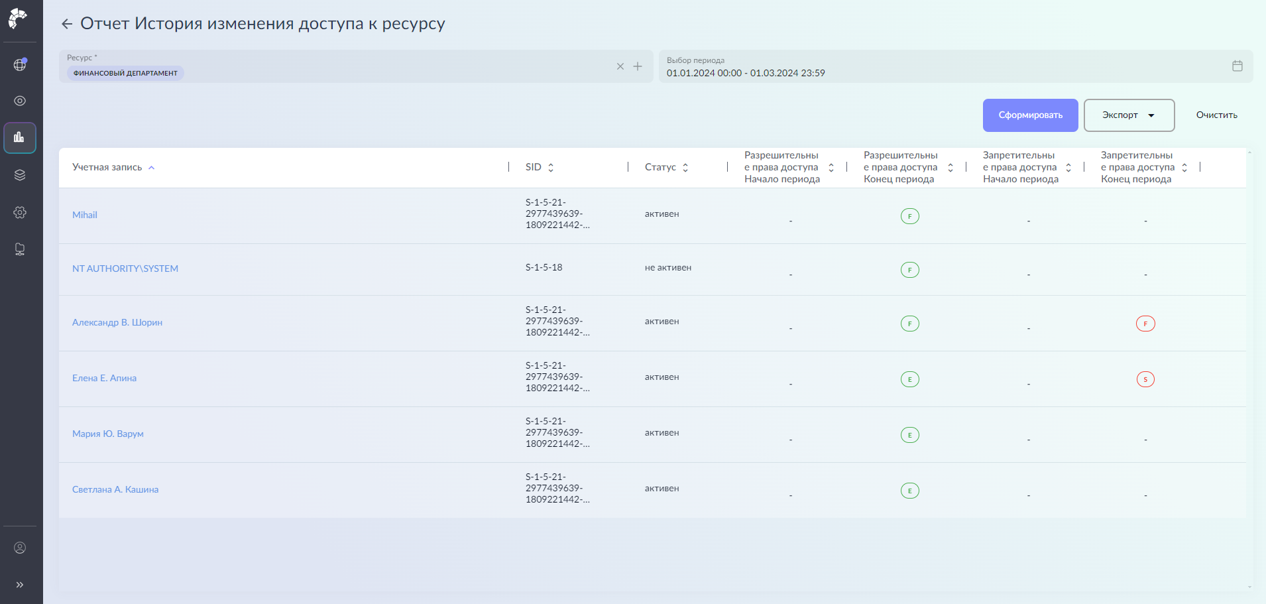Click the Сформировать button
The image size is (1266, 604).
pos(1030,115)
